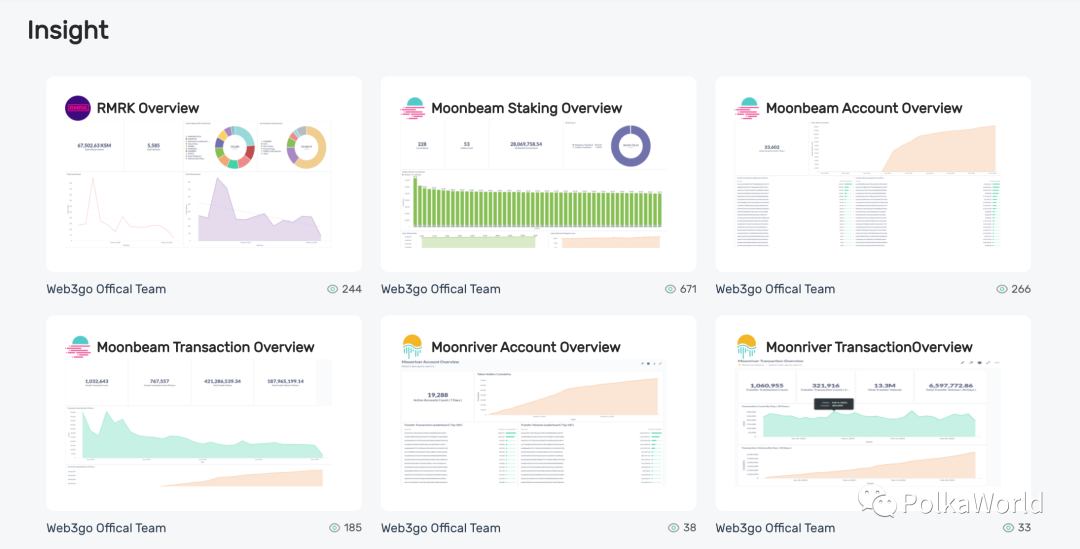The height and width of the screenshot is (549, 1080).
Task: Click the Moonbeam Transaction Overview logo icon
Action: point(78,347)
